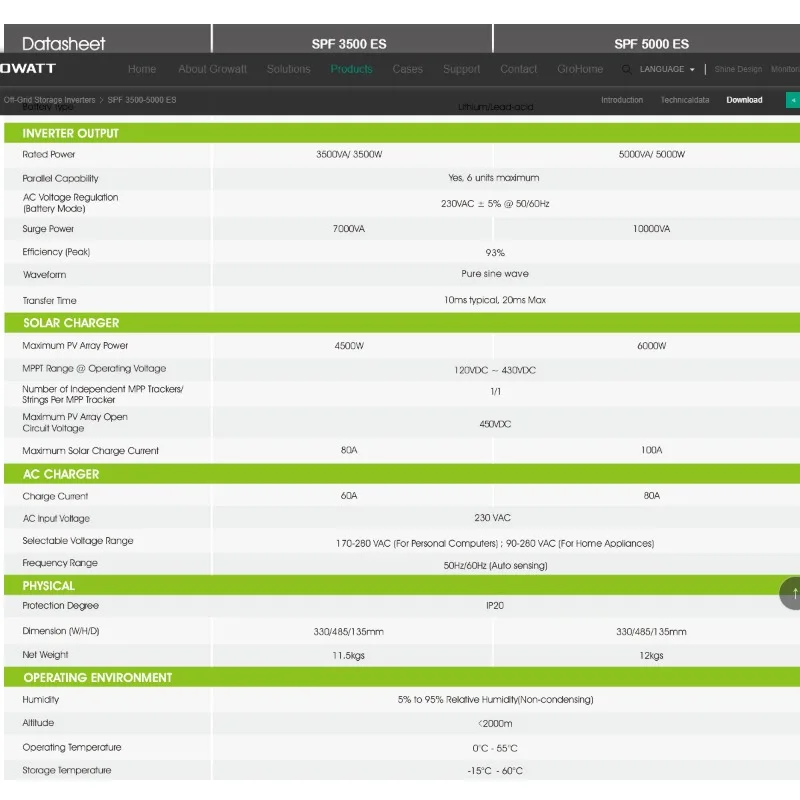Click the Growatt logo

(x=28, y=68)
